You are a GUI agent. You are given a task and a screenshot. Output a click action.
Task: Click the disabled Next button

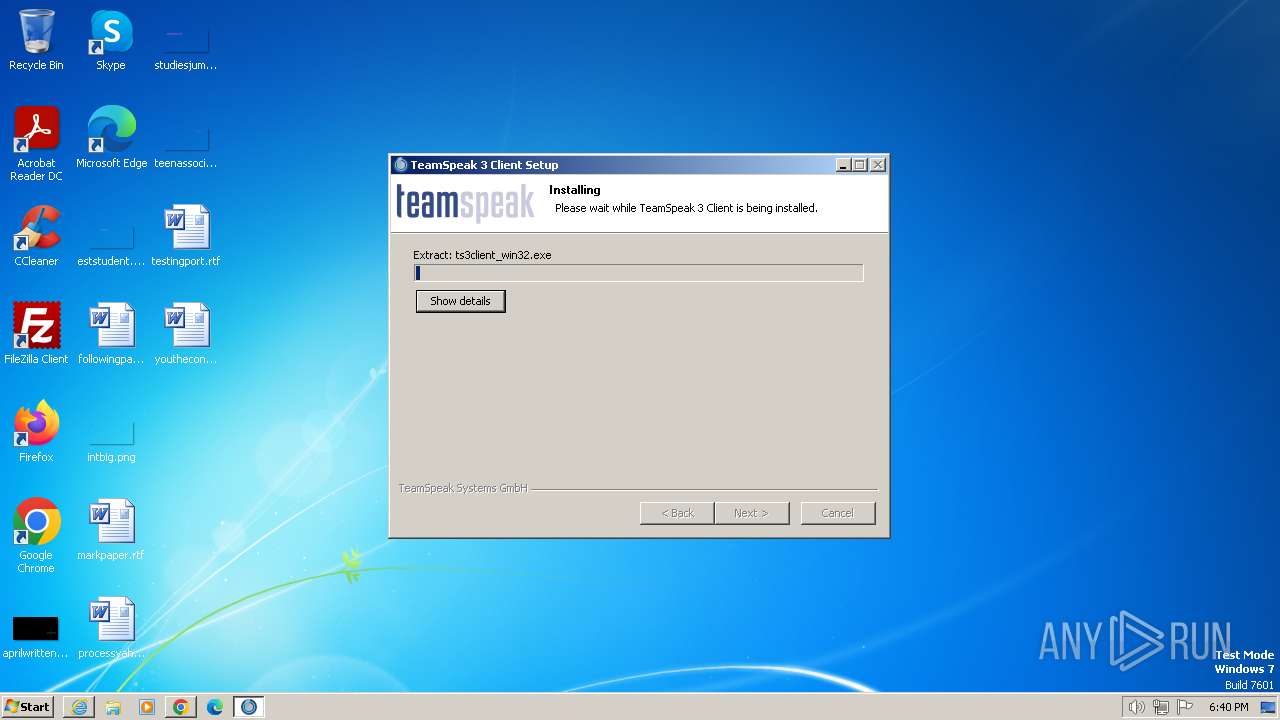pos(752,513)
